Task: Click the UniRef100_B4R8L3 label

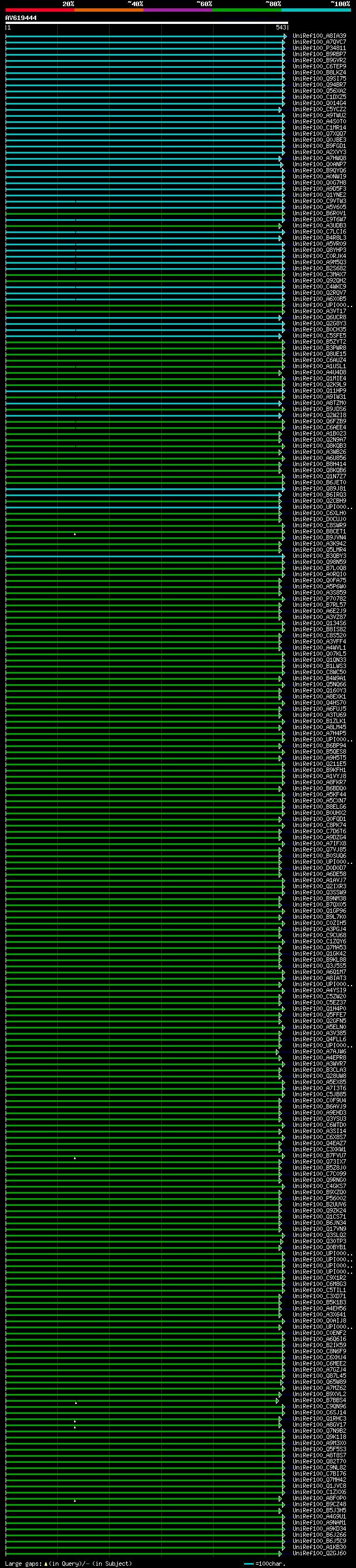Action: click(319, 238)
